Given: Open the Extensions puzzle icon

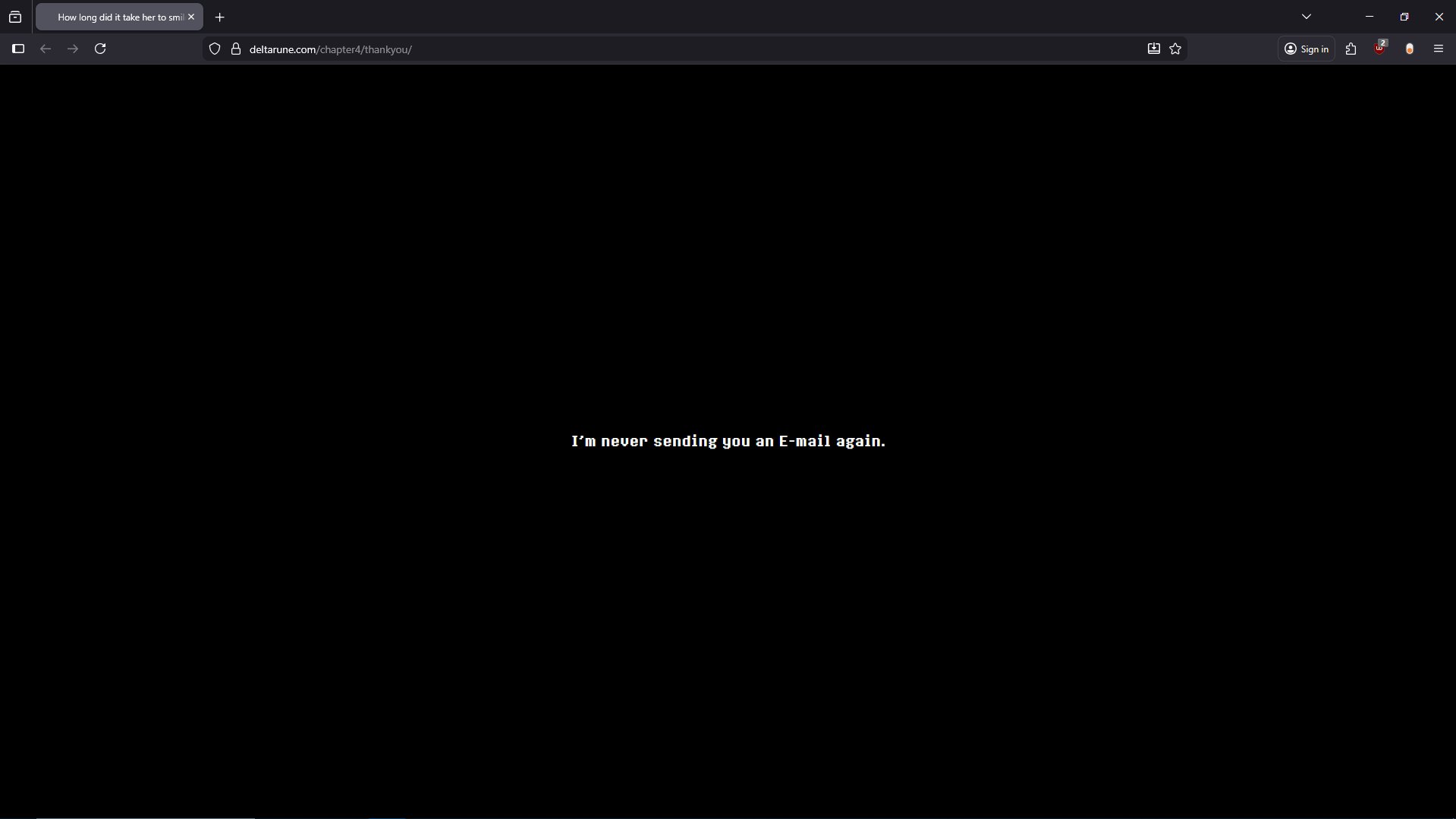Looking at the screenshot, I should coord(1351,49).
